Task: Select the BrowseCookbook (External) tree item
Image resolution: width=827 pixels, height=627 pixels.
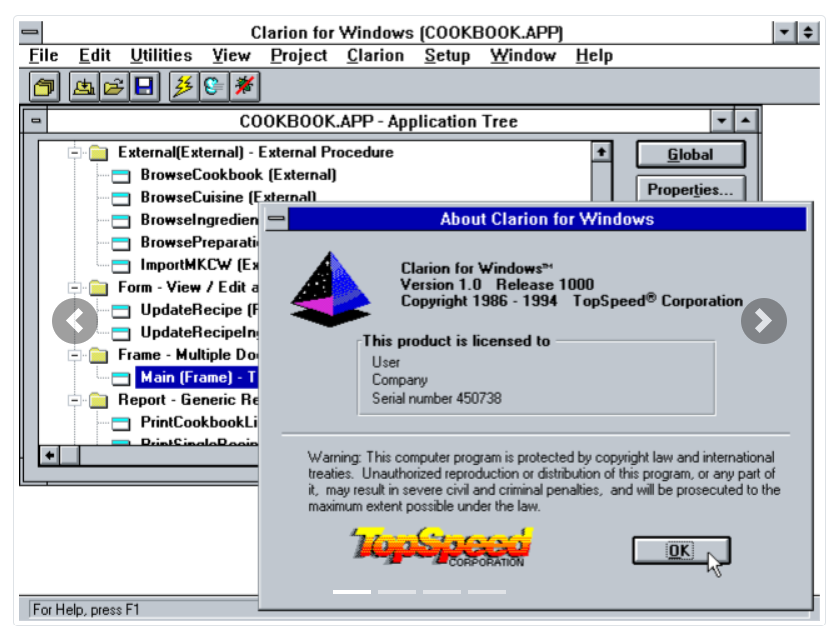Action: [x=238, y=175]
